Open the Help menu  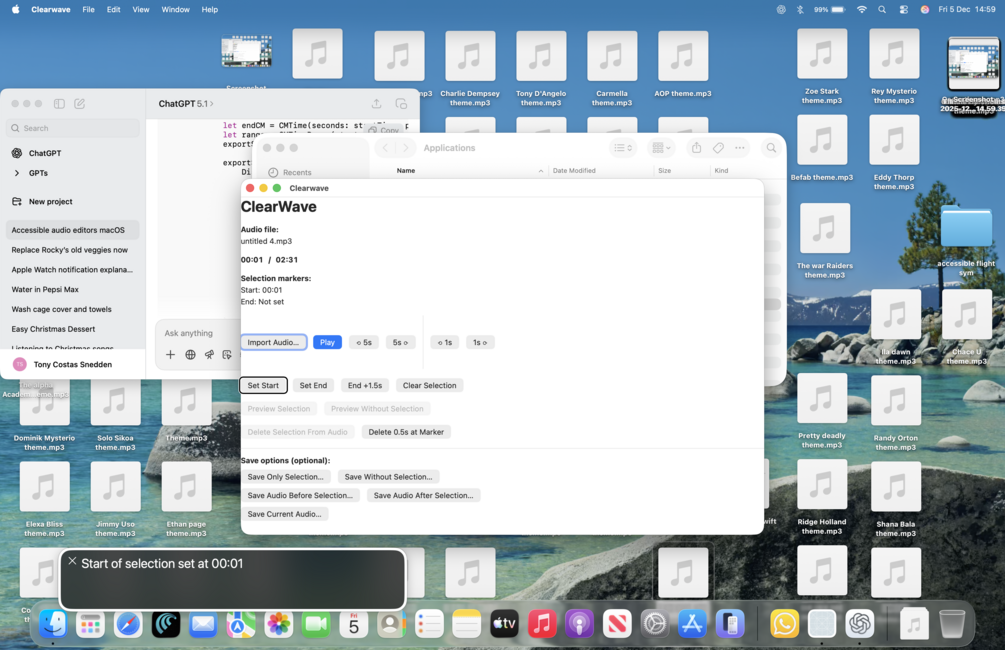tap(210, 10)
